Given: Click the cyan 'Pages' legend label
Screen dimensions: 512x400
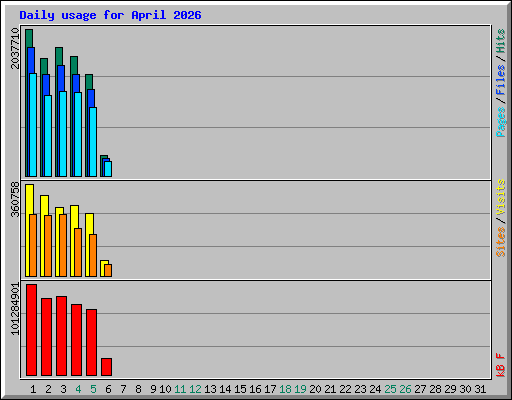Looking at the screenshot, I should 501,122.
